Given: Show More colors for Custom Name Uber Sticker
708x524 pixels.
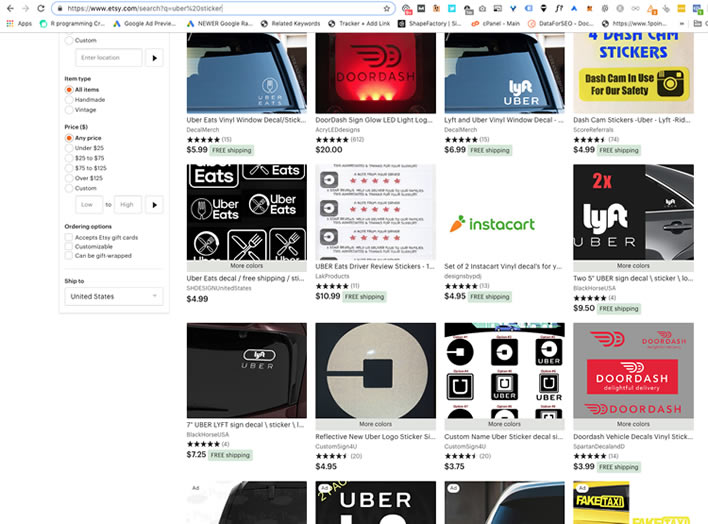Looking at the screenshot, I should (x=504, y=424).
